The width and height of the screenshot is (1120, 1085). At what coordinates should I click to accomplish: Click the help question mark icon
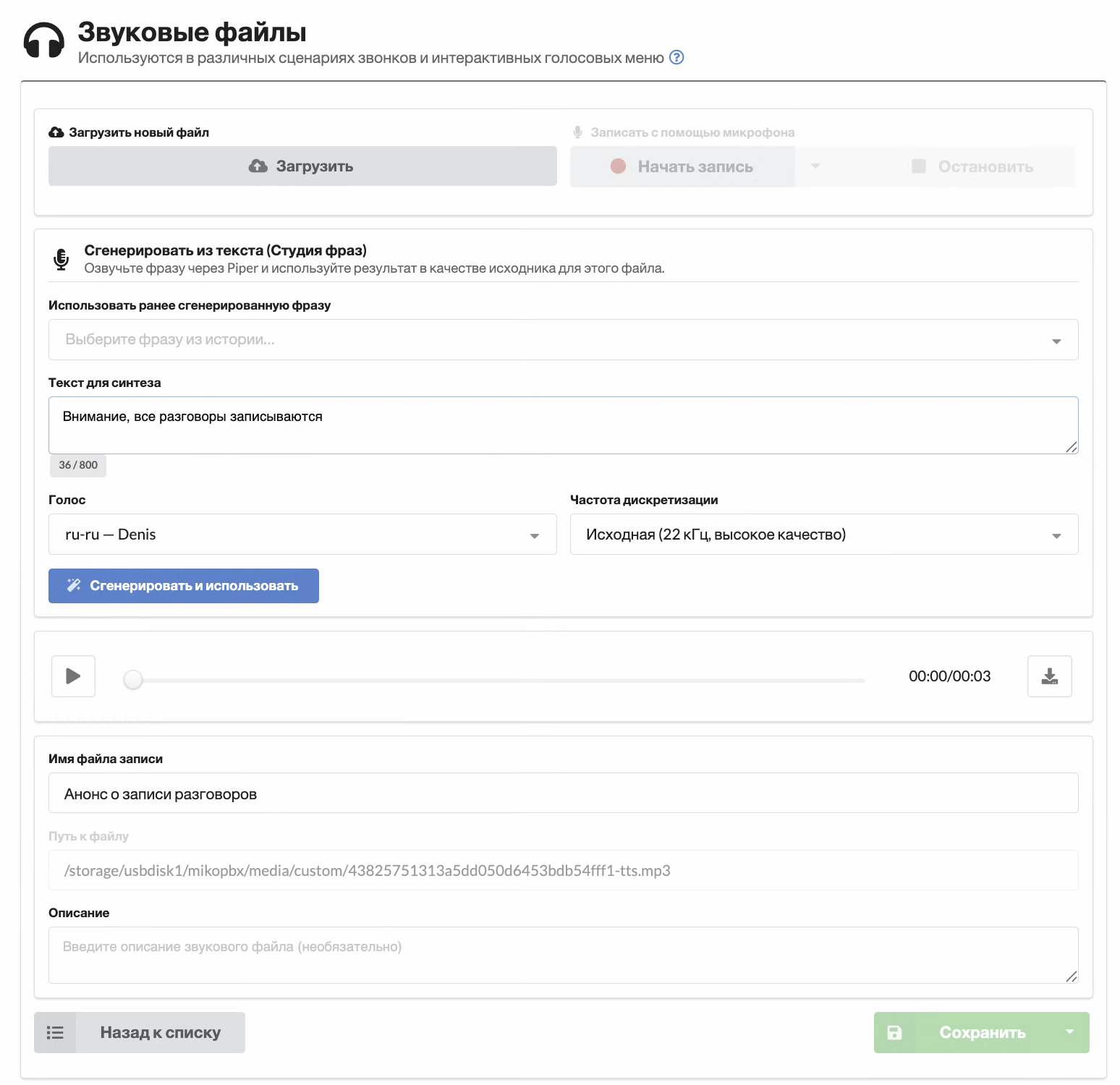(676, 58)
